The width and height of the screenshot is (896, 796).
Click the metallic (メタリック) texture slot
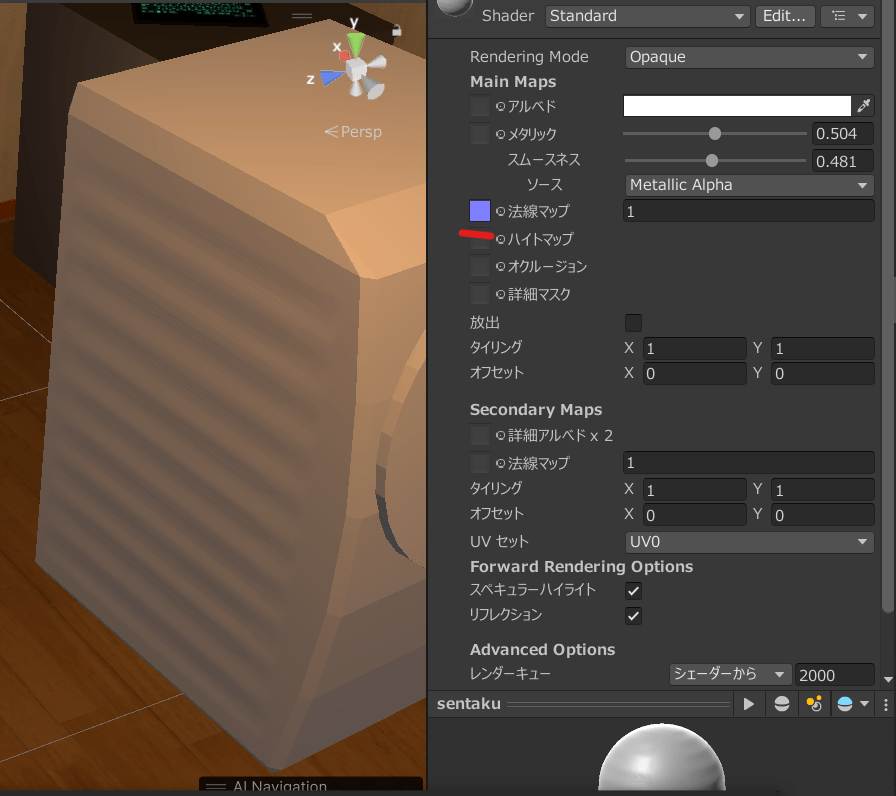pos(479,134)
